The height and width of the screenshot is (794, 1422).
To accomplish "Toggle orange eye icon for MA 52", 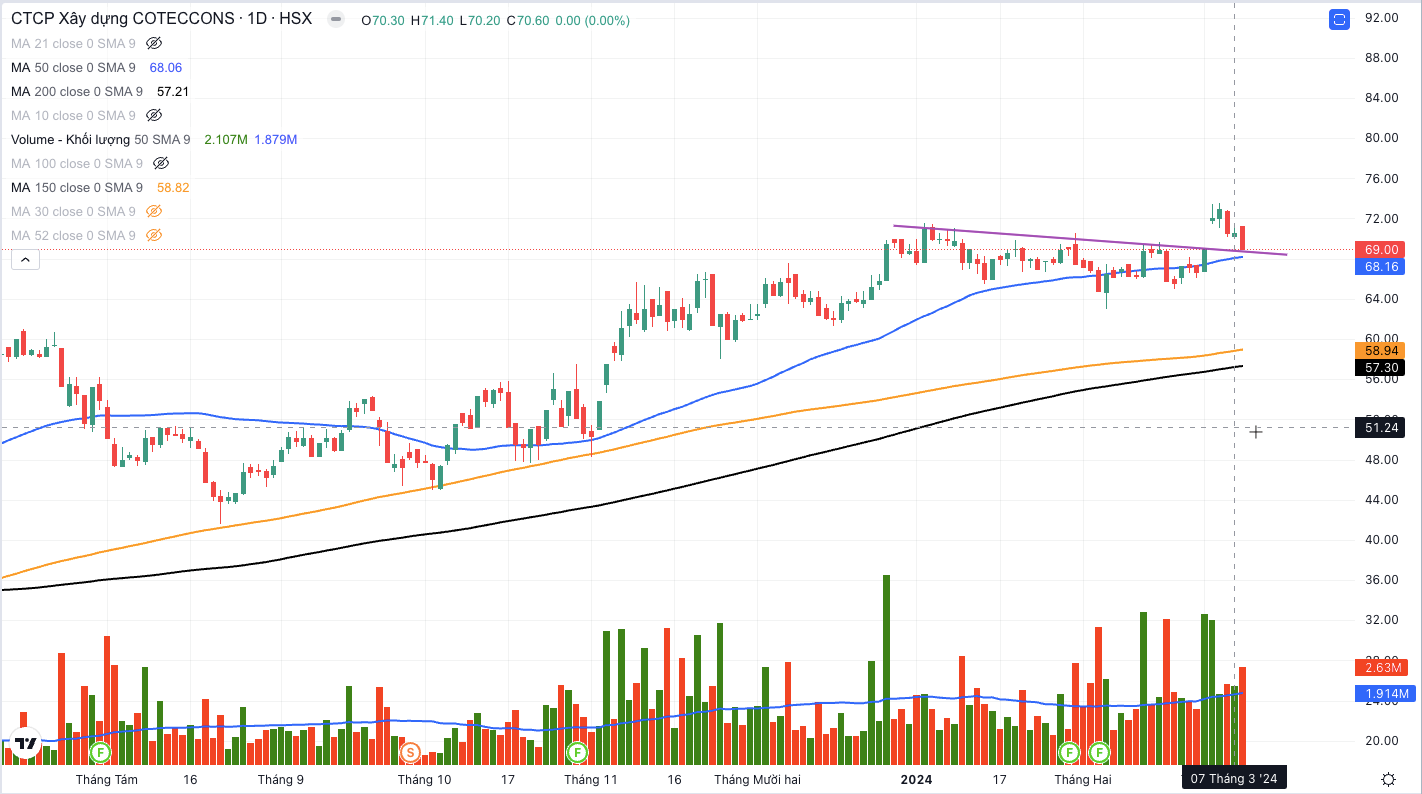I will pyautogui.click(x=153, y=235).
